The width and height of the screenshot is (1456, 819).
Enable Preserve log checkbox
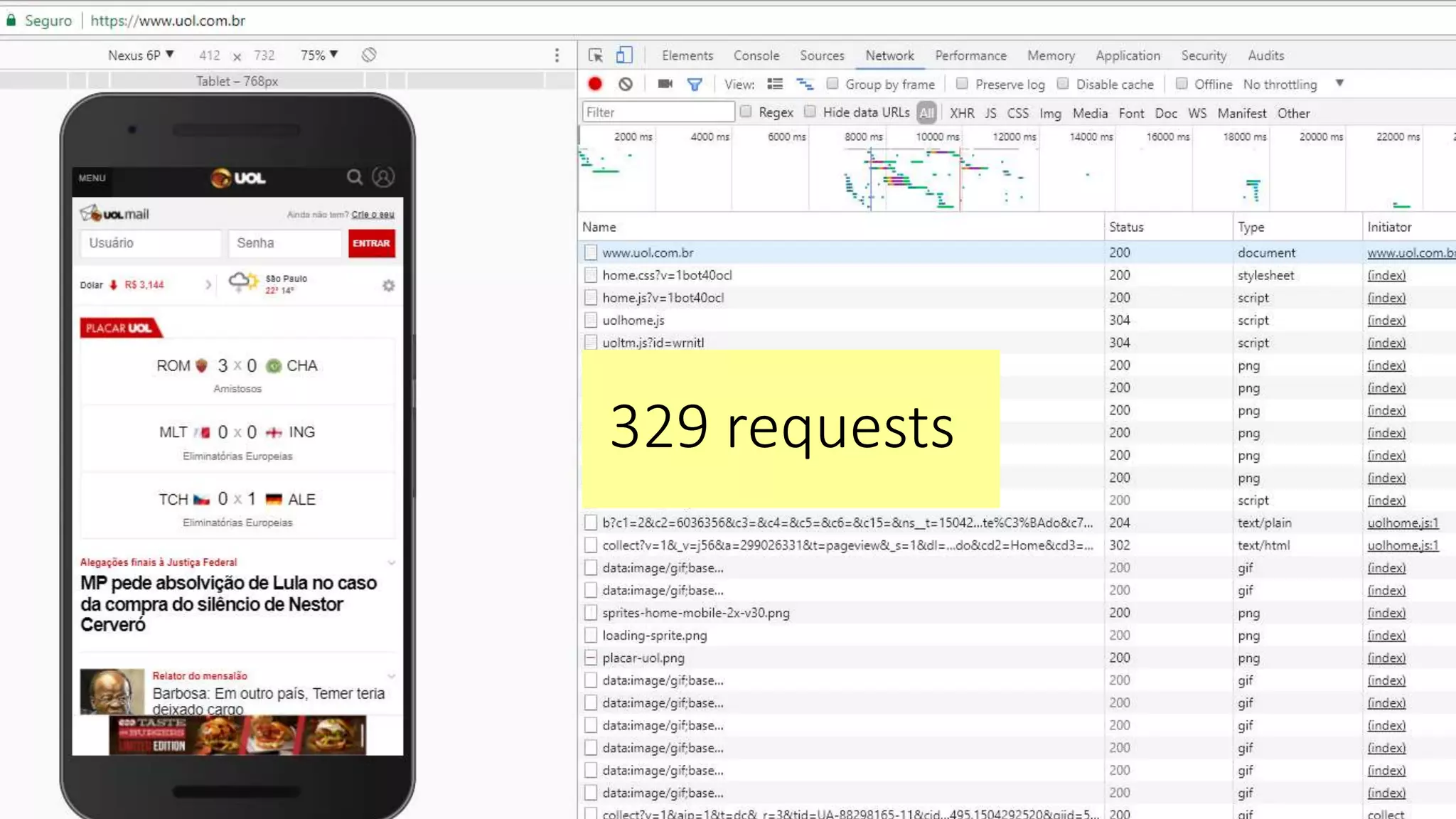(x=962, y=84)
